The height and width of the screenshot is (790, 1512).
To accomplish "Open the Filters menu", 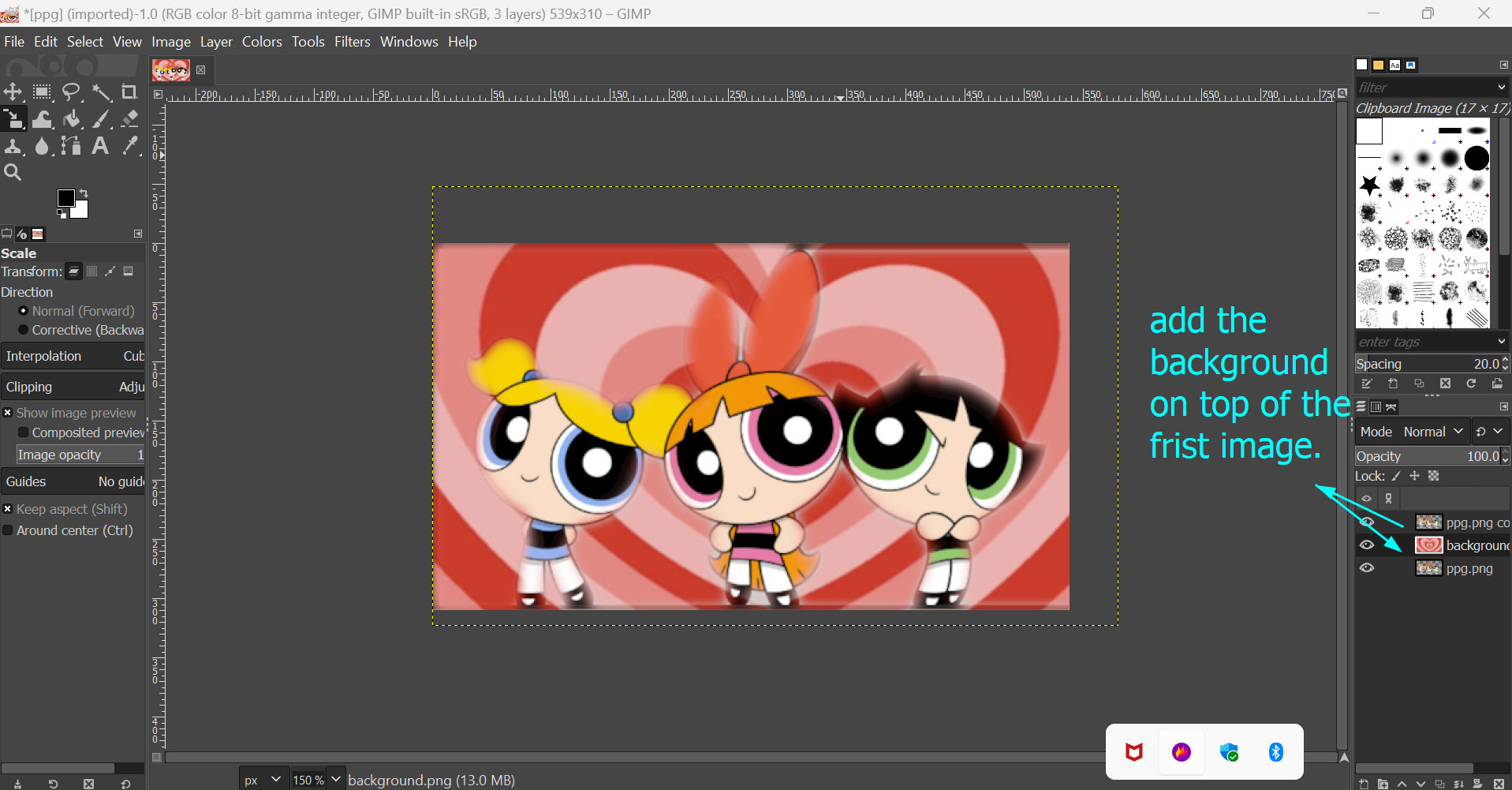I will click(x=352, y=42).
